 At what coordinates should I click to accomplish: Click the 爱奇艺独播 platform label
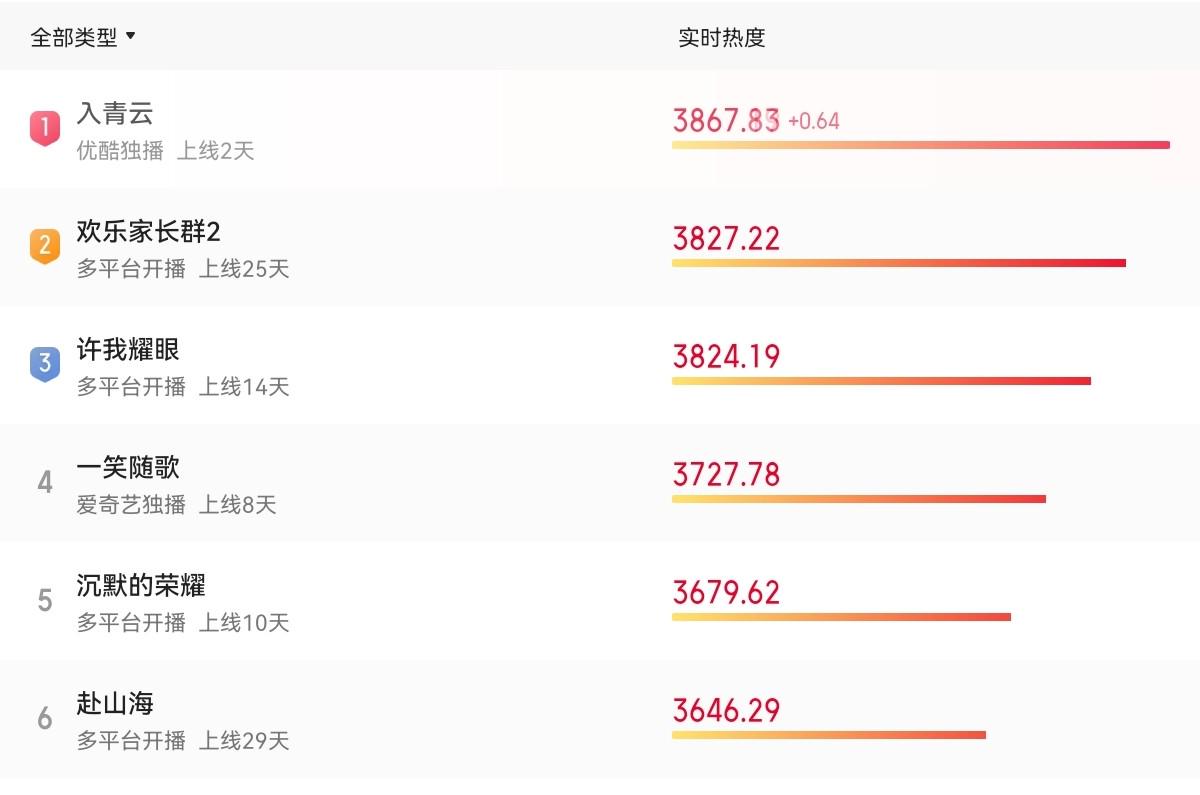click(131, 505)
